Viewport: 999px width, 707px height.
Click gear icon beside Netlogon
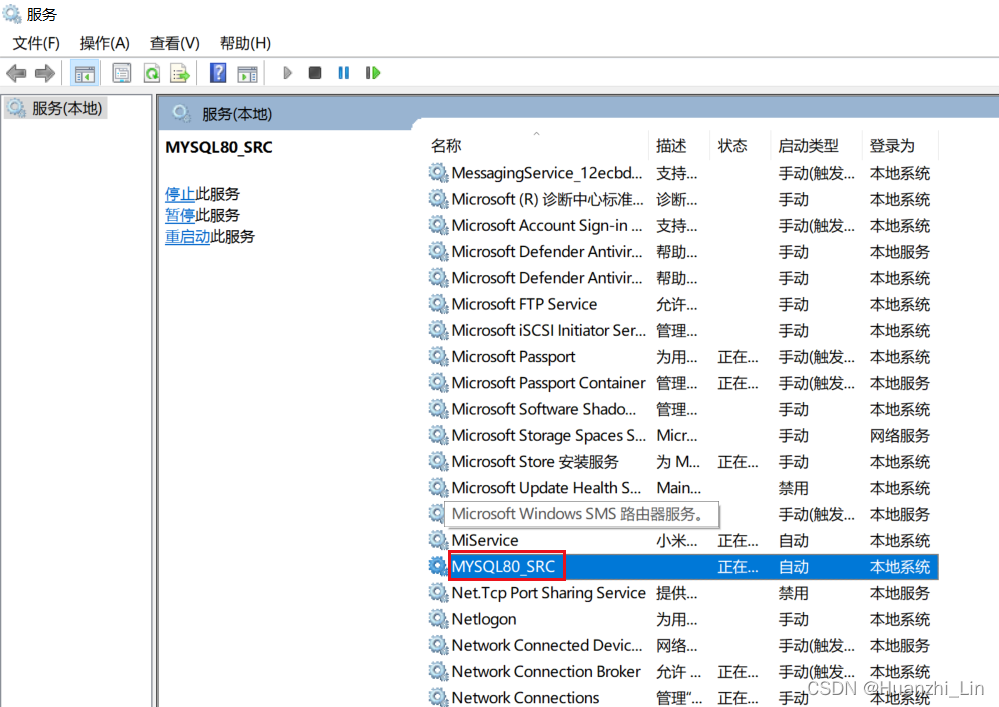point(438,618)
